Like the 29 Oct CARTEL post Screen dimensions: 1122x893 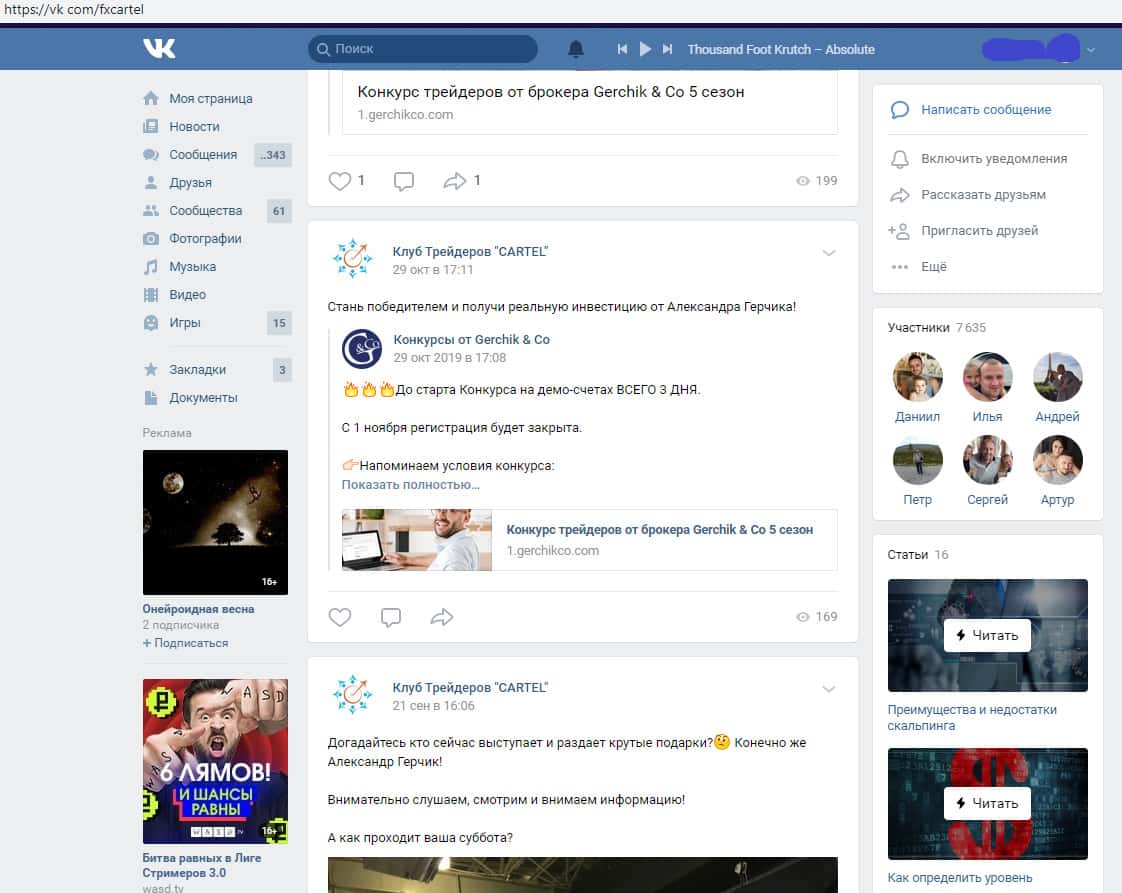click(x=340, y=617)
